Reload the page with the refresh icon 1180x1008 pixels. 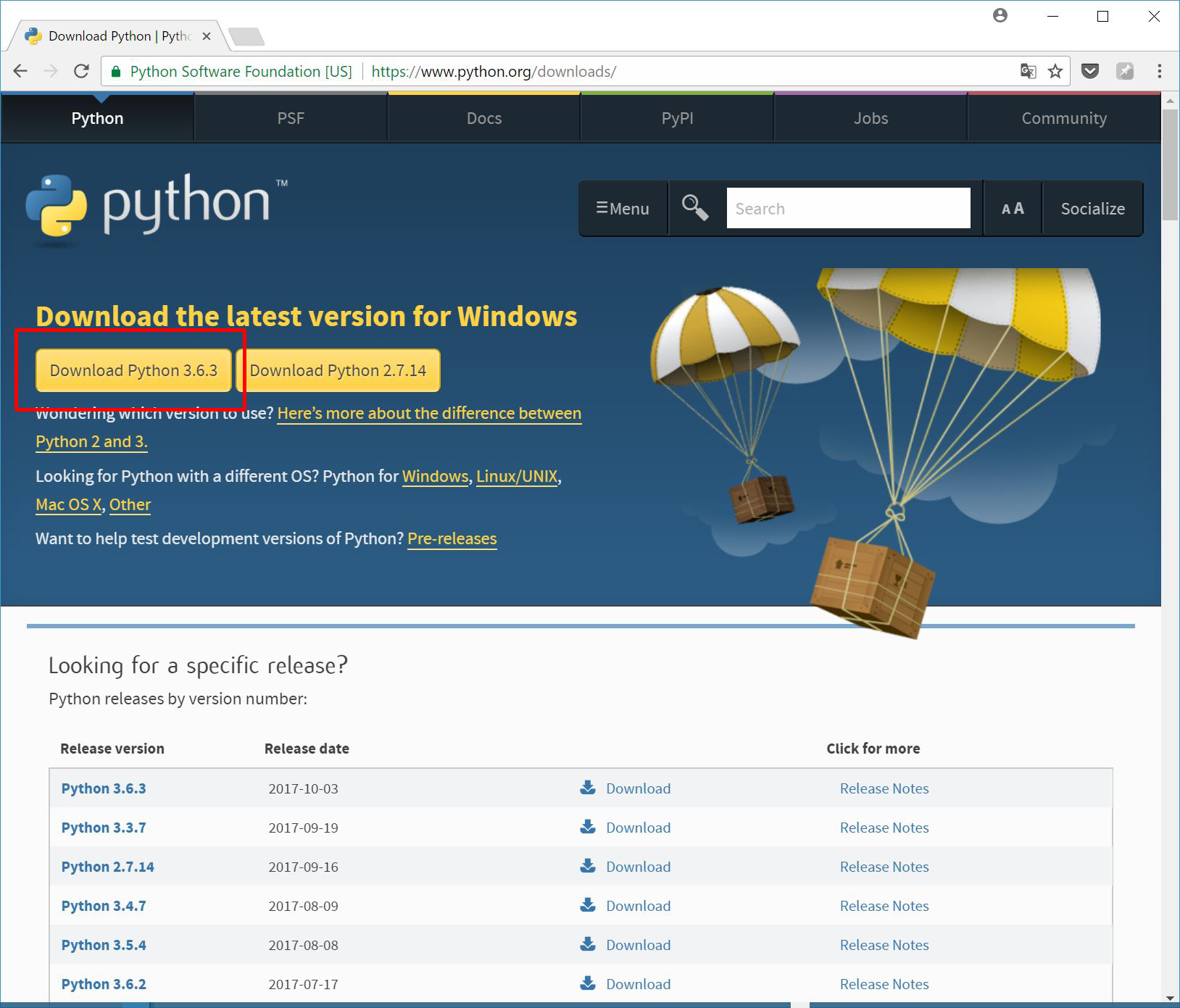coord(81,71)
